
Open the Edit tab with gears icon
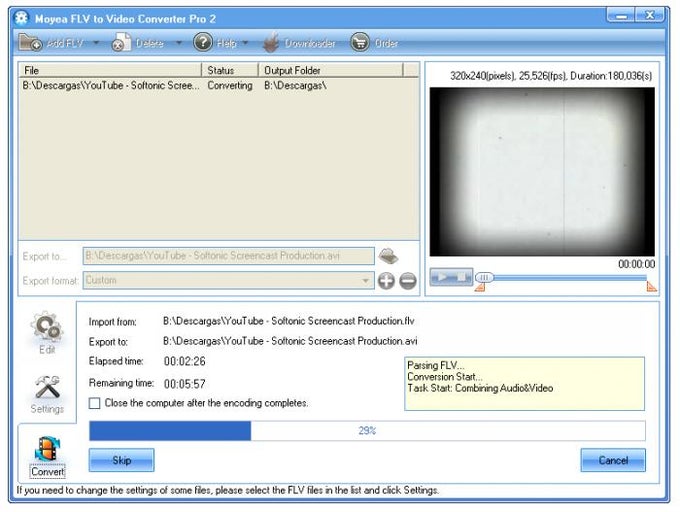pos(47,333)
